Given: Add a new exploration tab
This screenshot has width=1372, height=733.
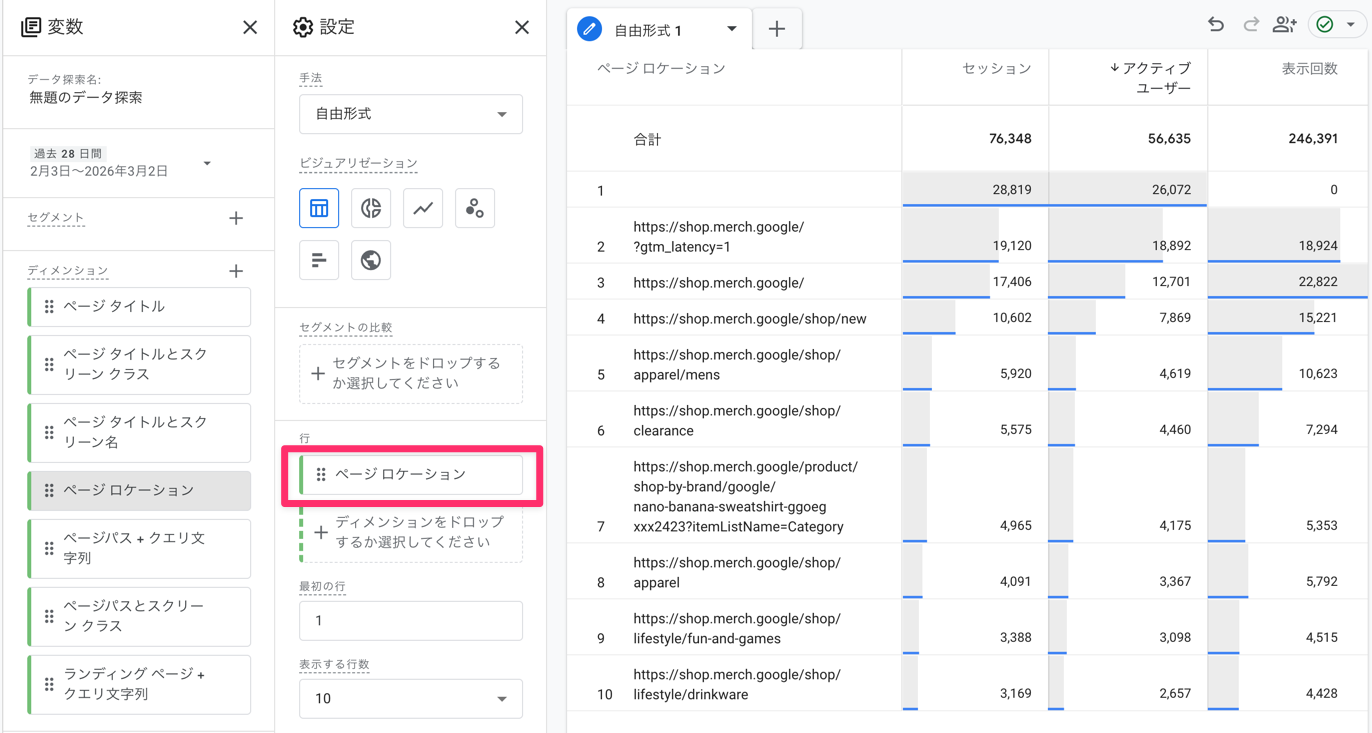Looking at the screenshot, I should point(777,30).
